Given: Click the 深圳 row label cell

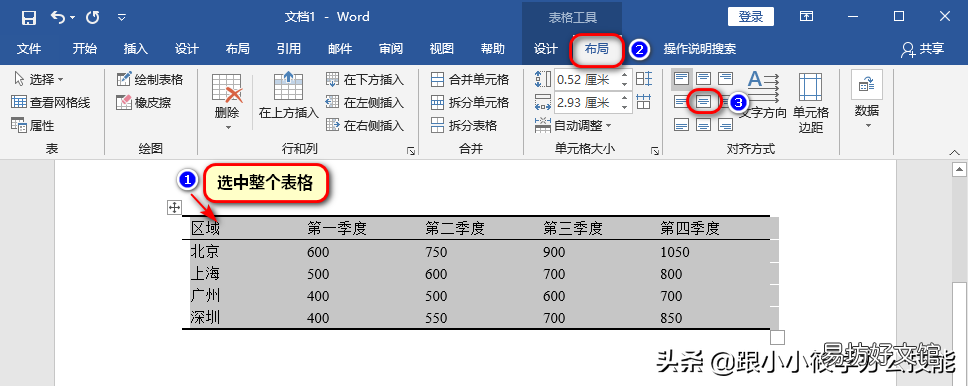Looking at the screenshot, I should pos(205,317).
